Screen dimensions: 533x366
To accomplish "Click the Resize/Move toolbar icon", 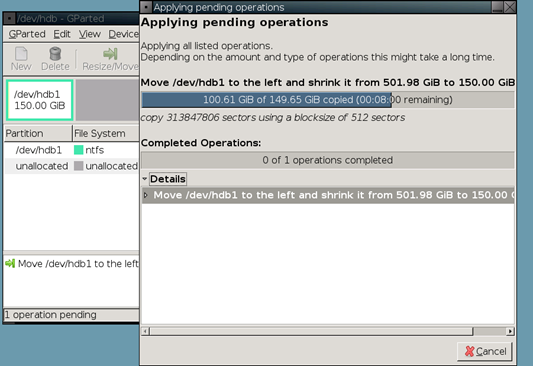I will 110,54.
